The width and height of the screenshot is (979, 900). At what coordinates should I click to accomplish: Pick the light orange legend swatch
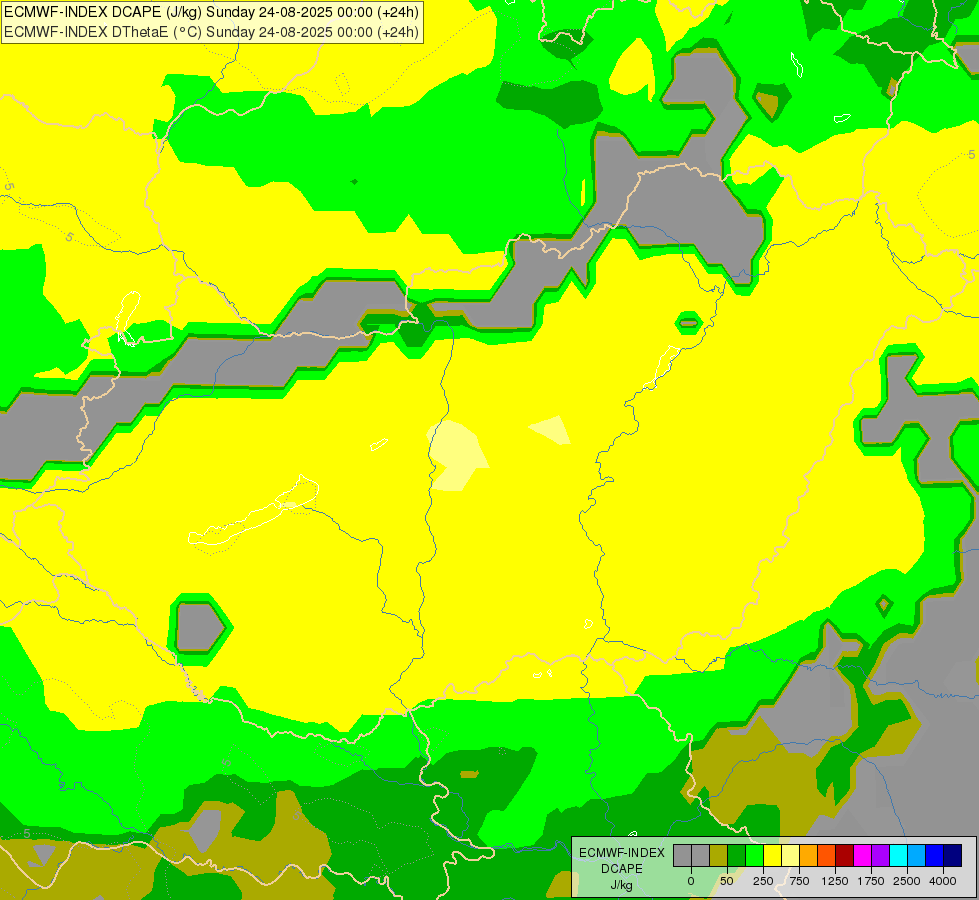coord(809,855)
